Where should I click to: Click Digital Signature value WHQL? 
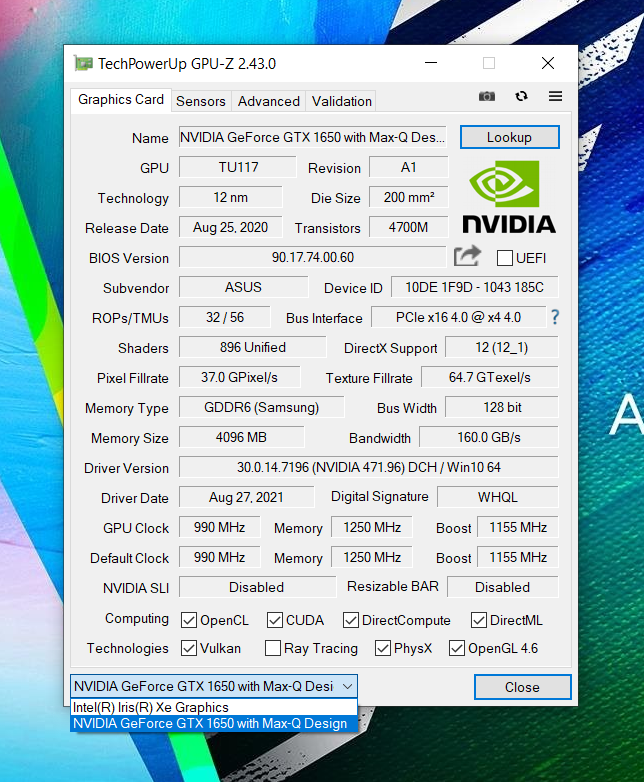coord(498,497)
